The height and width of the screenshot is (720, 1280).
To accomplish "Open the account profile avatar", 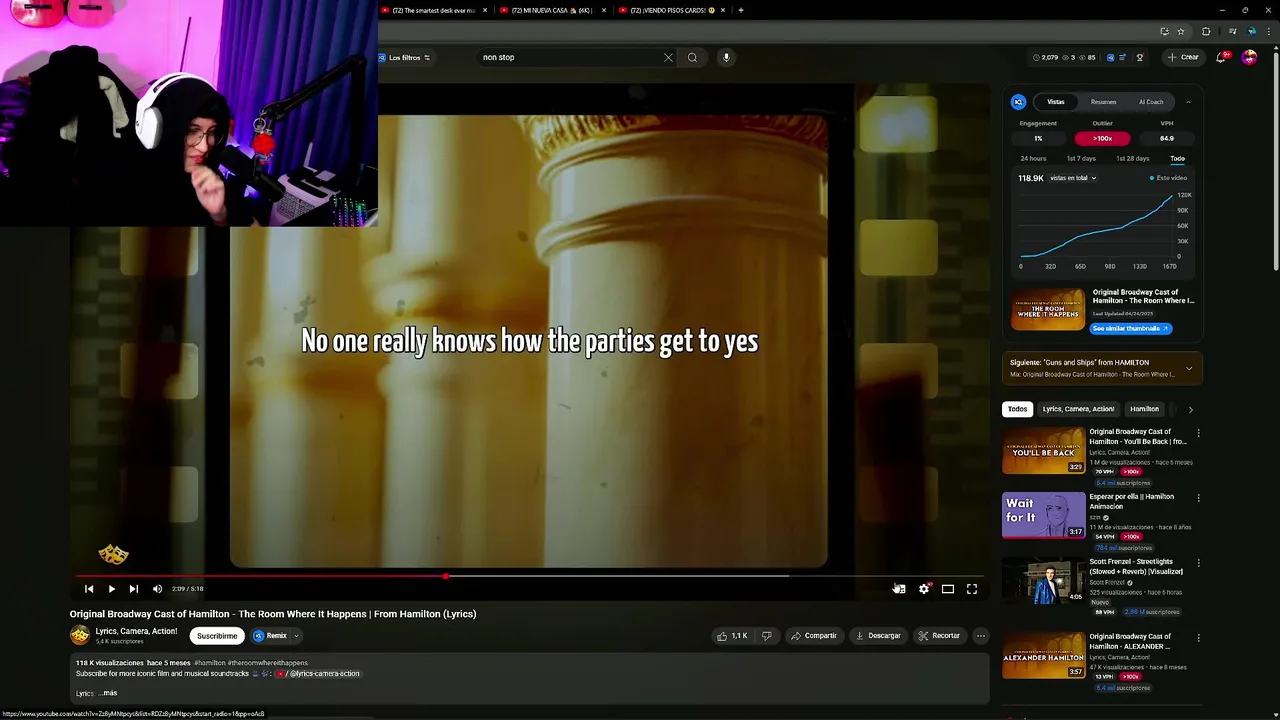I will [x=1249, y=57].
